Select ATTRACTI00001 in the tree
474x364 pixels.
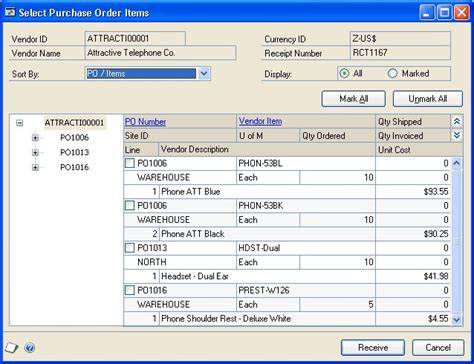tap(74, 123)
